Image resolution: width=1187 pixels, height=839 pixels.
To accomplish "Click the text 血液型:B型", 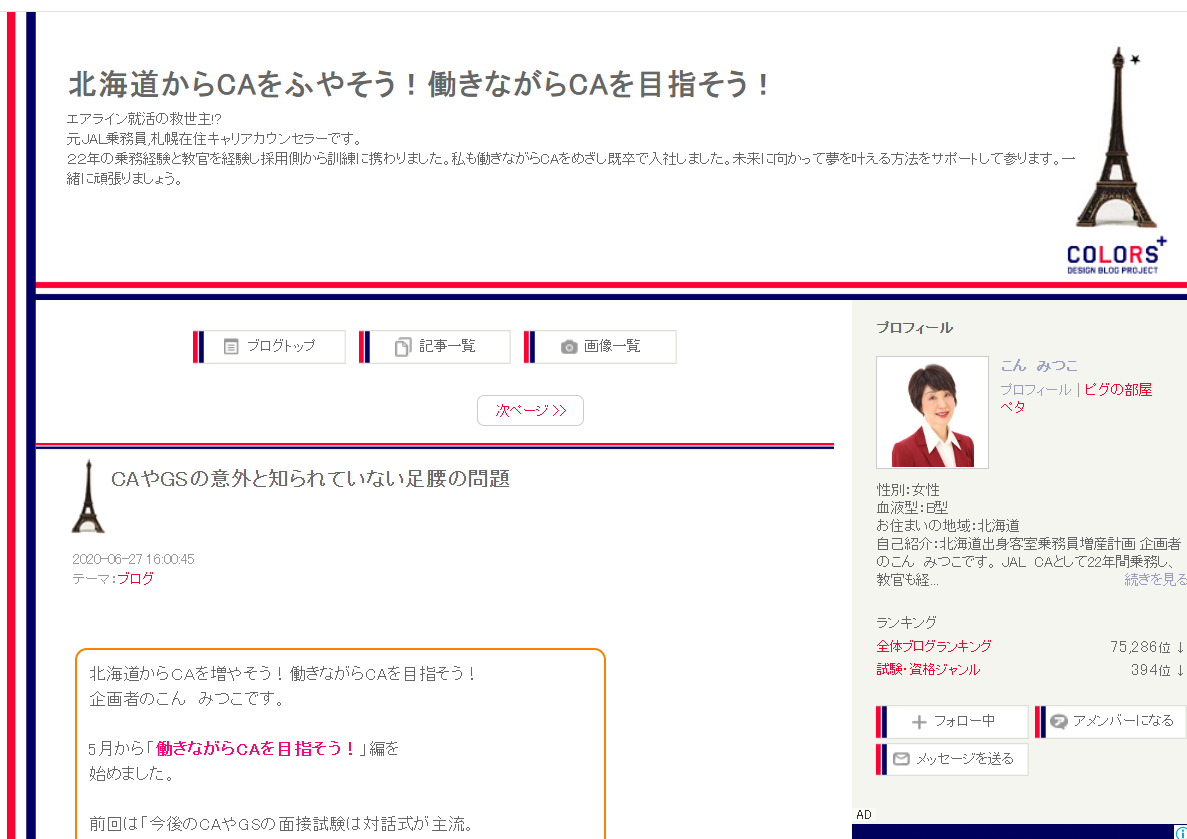I will pos(912,507).
